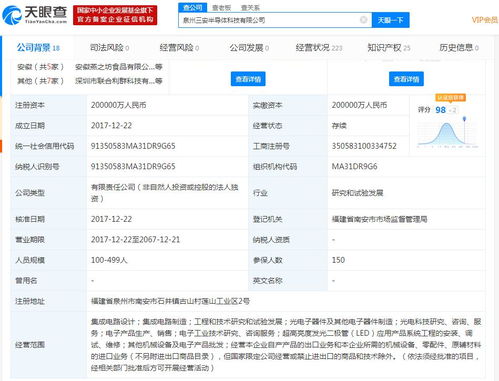Click the 其他(共7家) region label
This screenshot has width=499, height=381.
click(x=40, y=81)
